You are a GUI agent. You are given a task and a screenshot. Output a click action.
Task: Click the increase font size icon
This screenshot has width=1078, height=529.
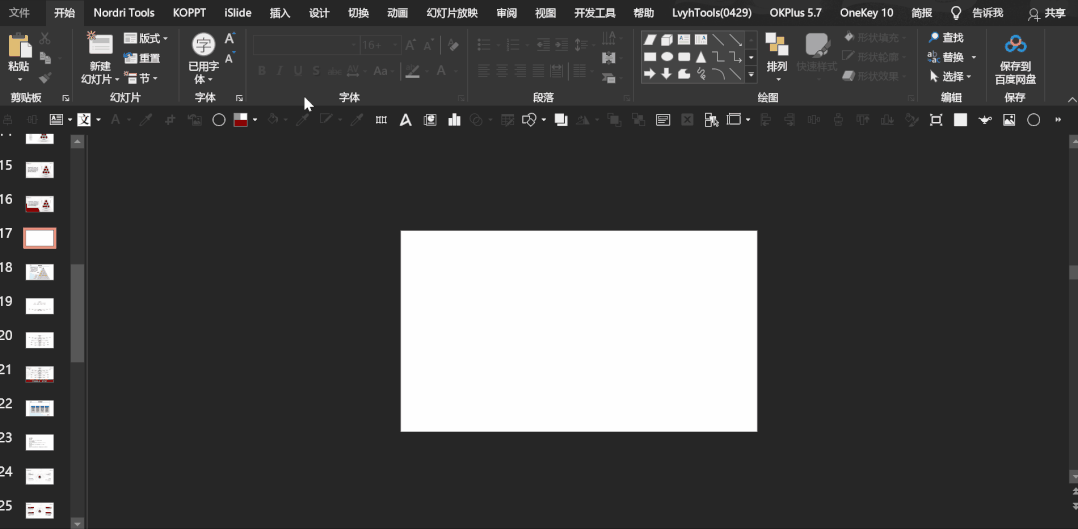point(229,39)
